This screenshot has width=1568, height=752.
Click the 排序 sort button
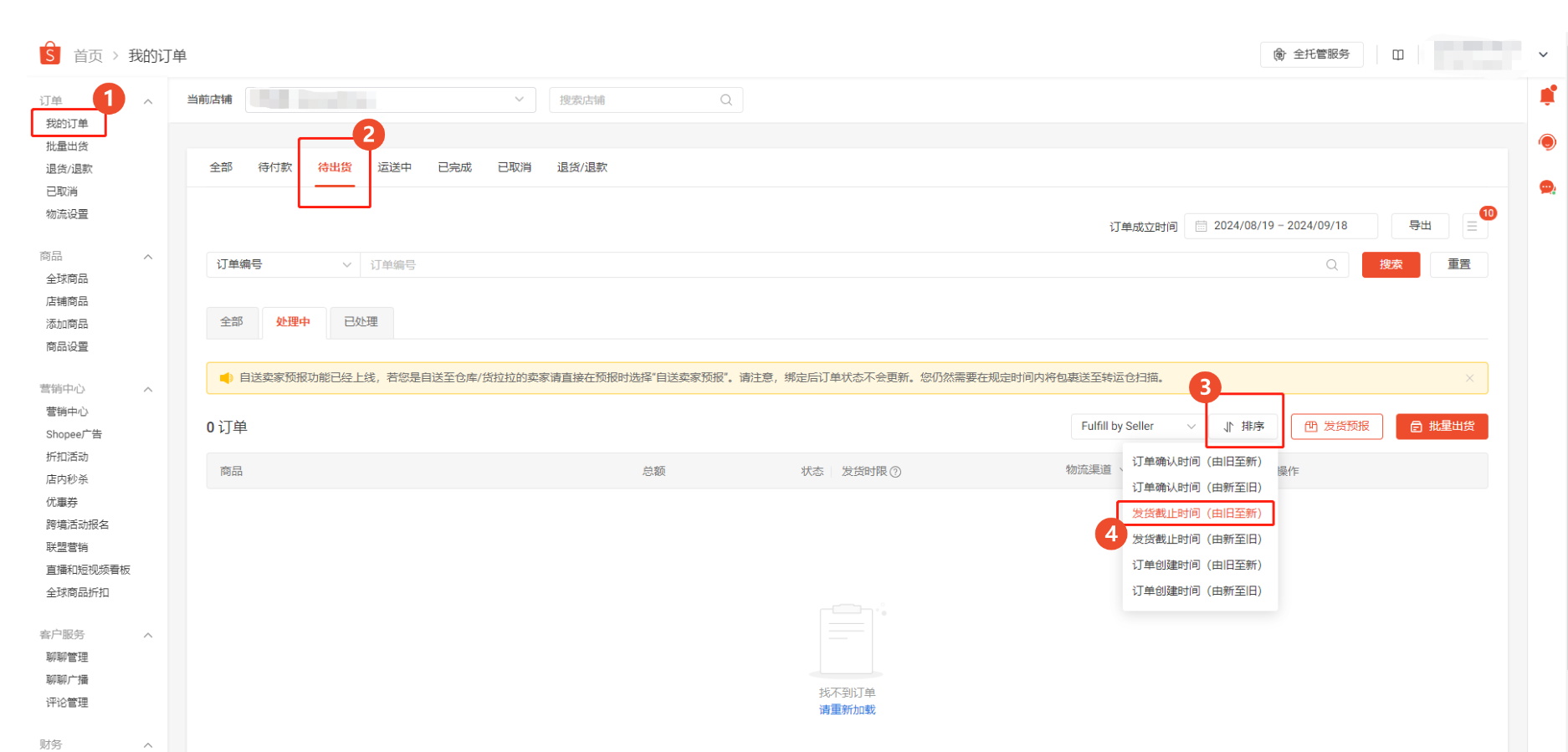click(x=1244, y=427)
